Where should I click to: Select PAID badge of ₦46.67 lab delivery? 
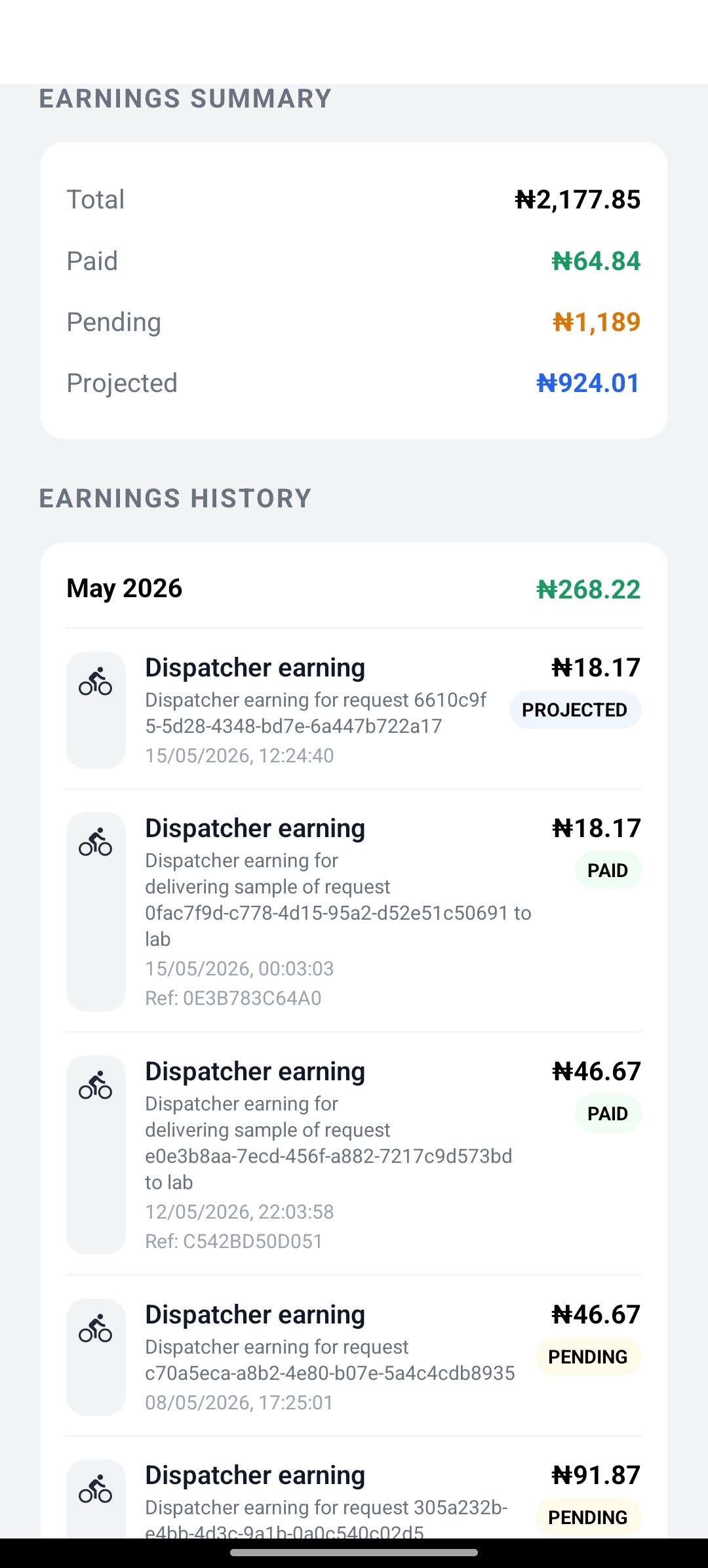click(x=608, y=1114)
